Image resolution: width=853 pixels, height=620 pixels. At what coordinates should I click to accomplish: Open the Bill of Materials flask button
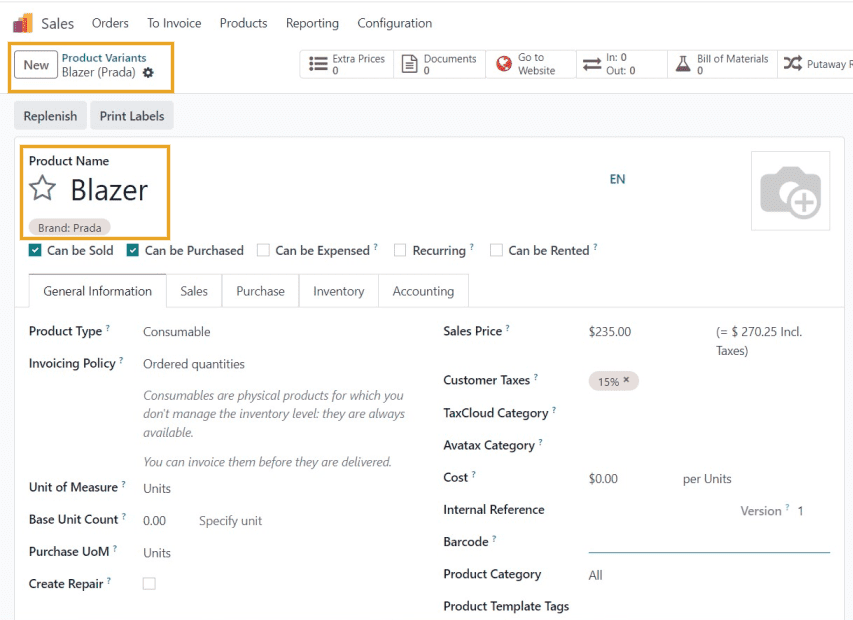point(721,65)
